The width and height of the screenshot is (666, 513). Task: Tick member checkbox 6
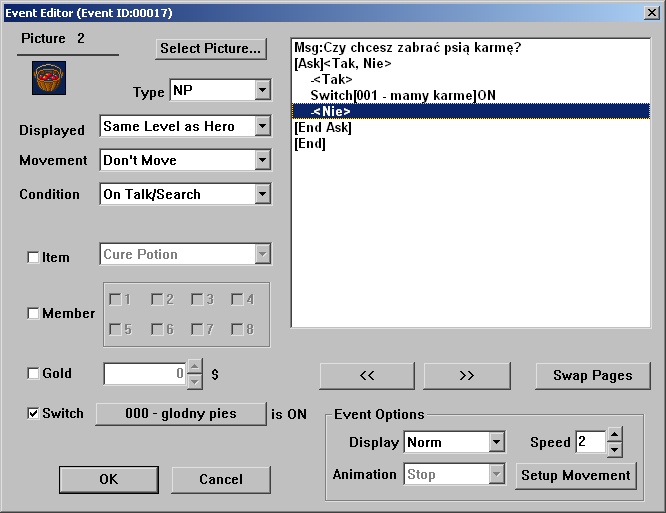157,329
